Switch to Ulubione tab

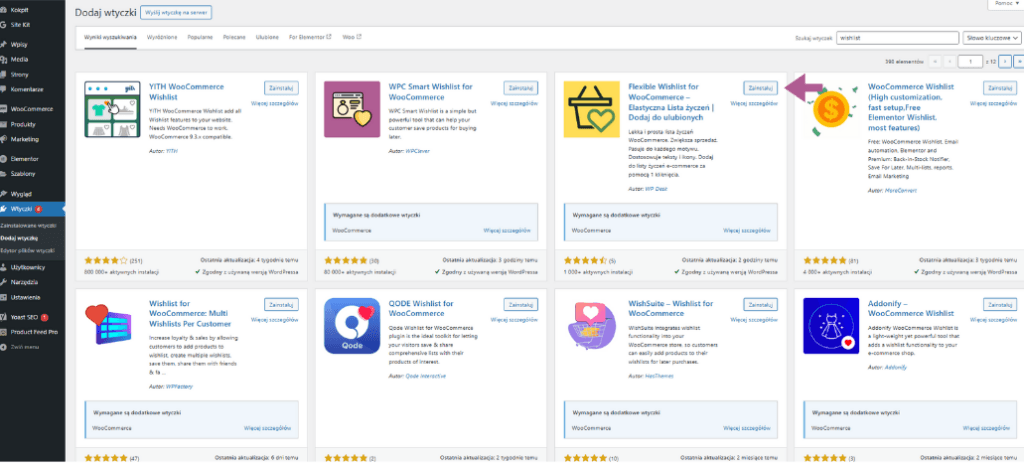[268, 38]
